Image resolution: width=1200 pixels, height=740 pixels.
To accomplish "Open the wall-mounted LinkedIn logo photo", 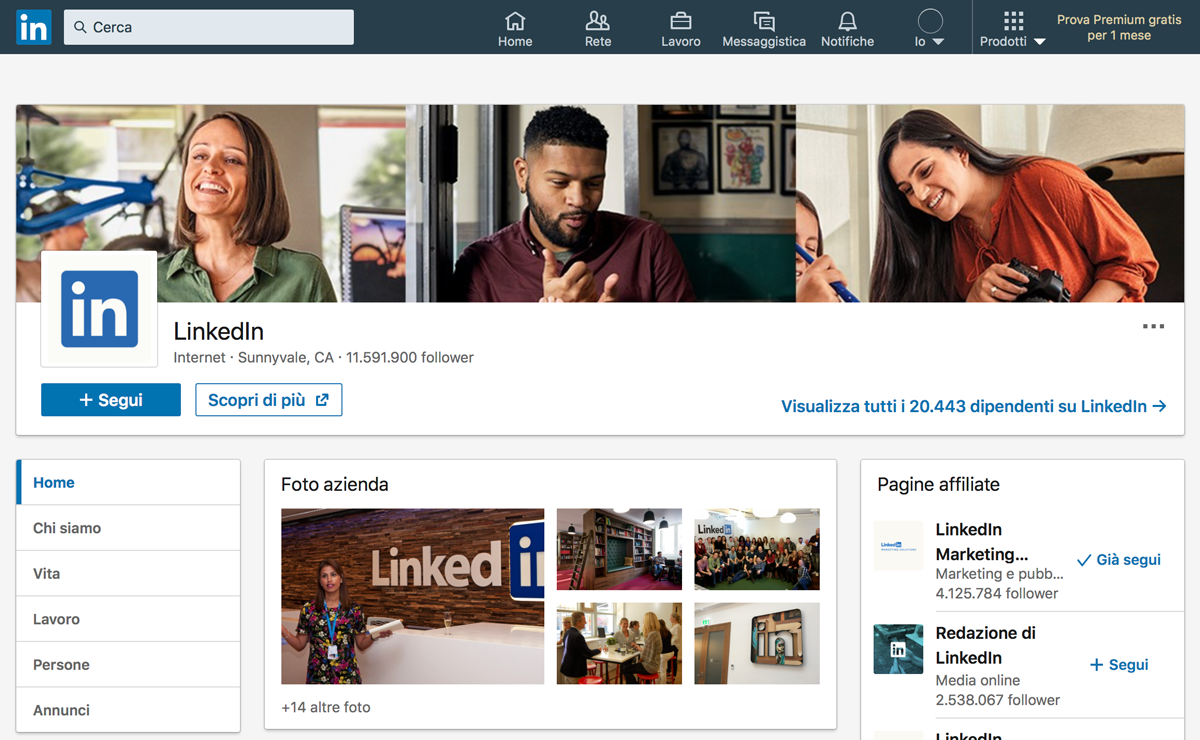I will click(757, 643).
